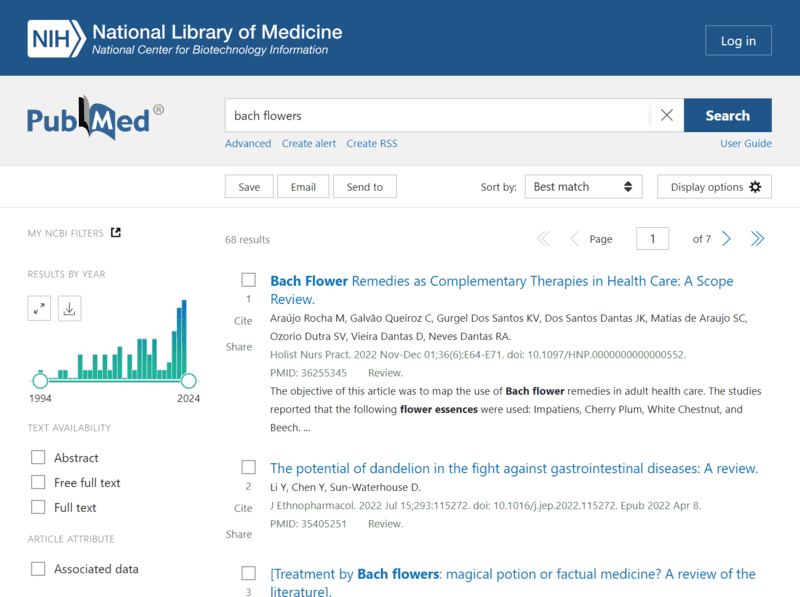The width and height of the screenshot is (800, 597).
Task: Click the NIH logo
Action: tap(56, 39)
